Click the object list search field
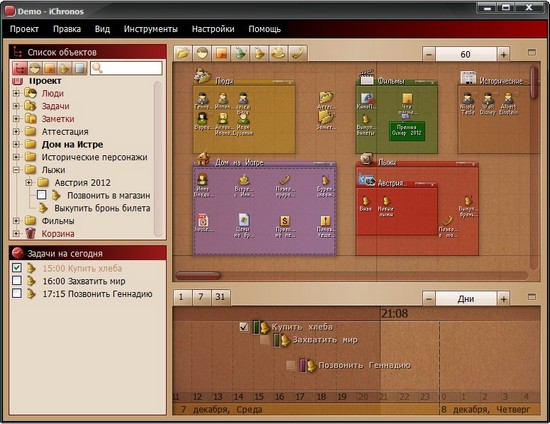 coord(126,68)
